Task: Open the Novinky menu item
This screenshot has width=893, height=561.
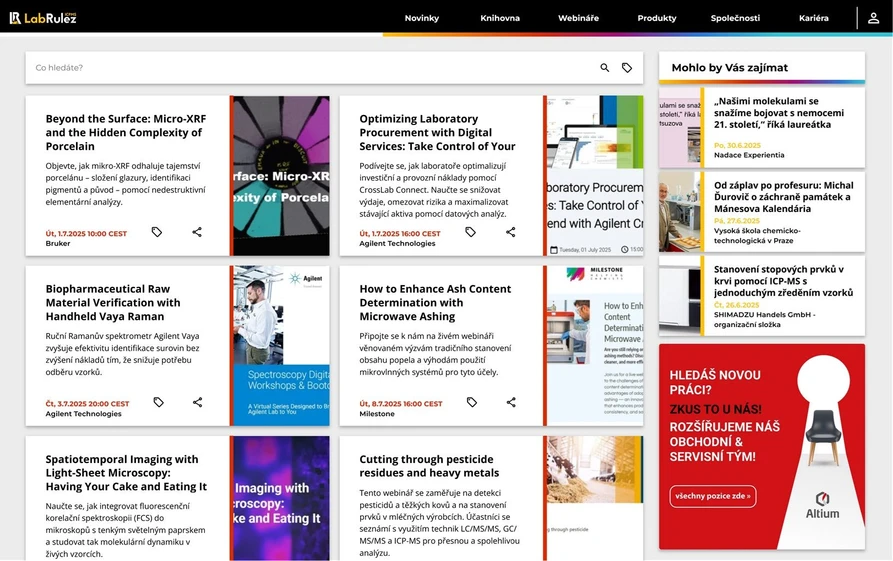Action: point(421,18)
